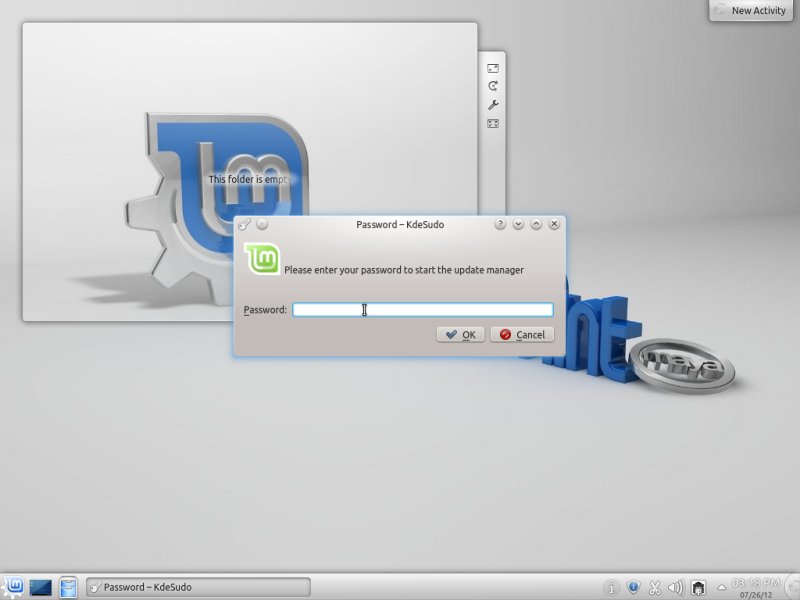Click the question mark help button in dialog title bar
800x600 pixels.
[x=500, y=224]
